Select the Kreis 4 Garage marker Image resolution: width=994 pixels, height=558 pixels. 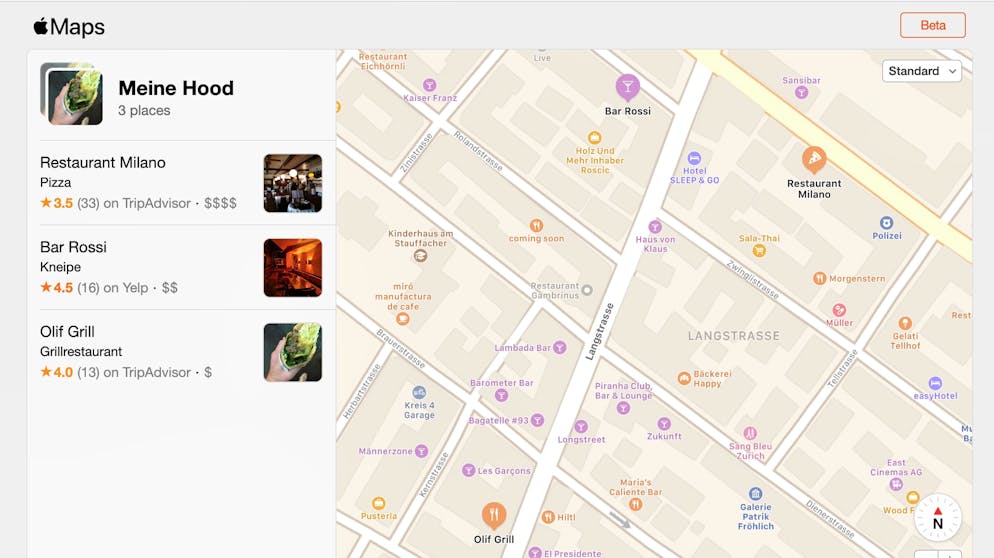pyautogui.click(x=419, y=393)
